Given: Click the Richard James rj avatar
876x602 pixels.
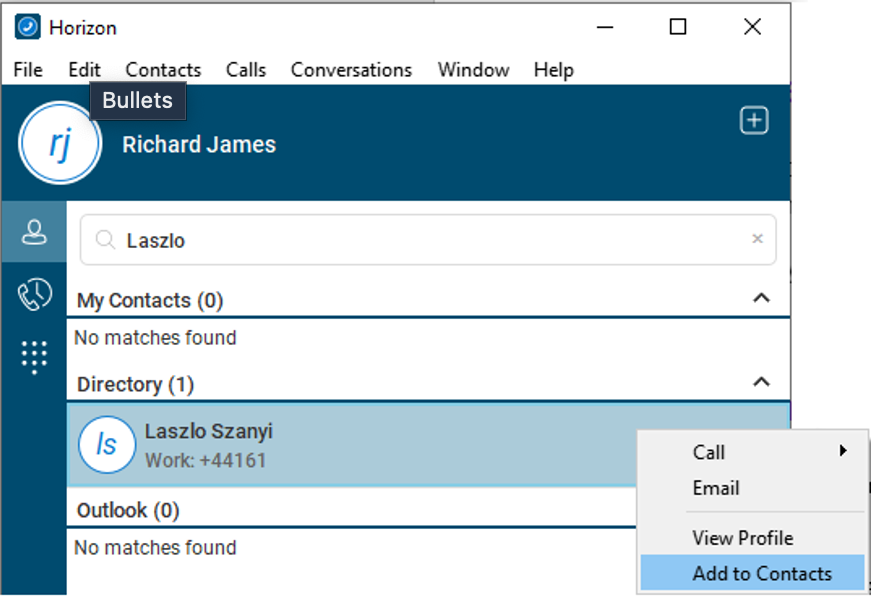Looking at the screenshot, I should [x=60, y=143].
